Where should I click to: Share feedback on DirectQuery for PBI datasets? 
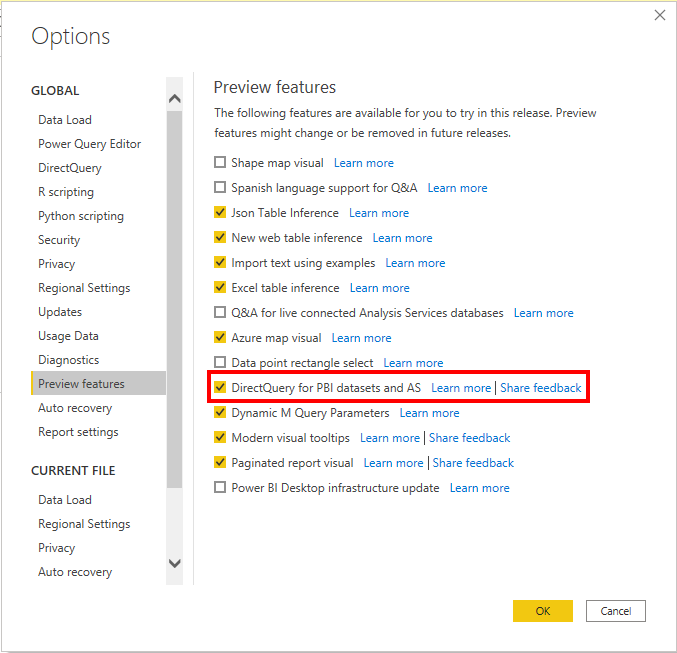541,388
